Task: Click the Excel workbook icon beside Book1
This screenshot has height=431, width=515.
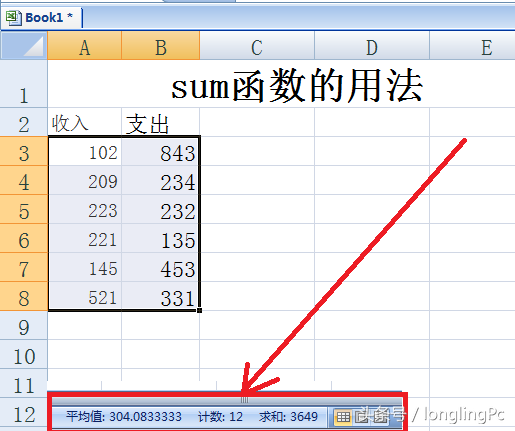Action: click(x=13, y=18)
